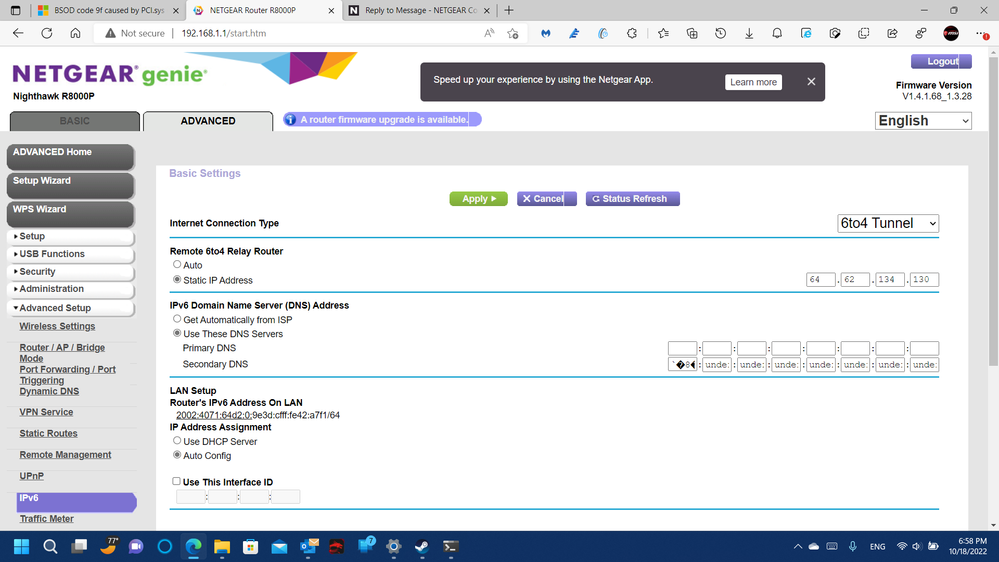Open Settings gear on the taskbar
Screen dimensions: 999x562
point(394,547)
